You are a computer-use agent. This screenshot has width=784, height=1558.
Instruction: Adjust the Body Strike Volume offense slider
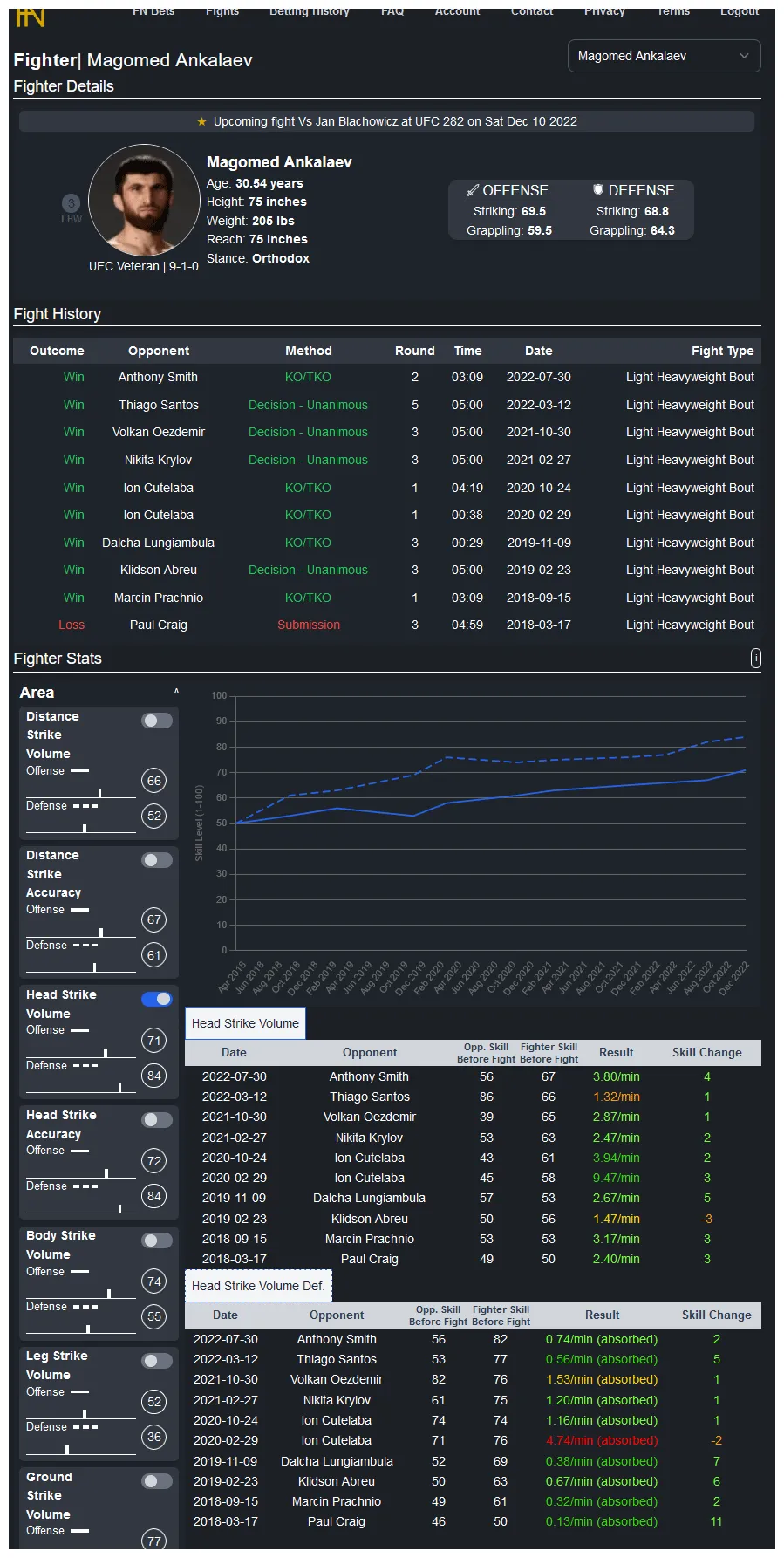point(108,1293)
